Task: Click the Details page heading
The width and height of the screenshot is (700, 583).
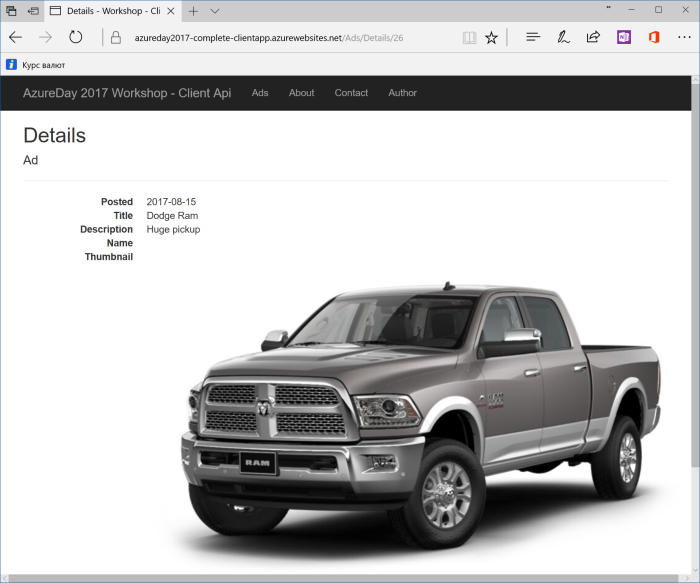Action: click(x=54, y=135)
